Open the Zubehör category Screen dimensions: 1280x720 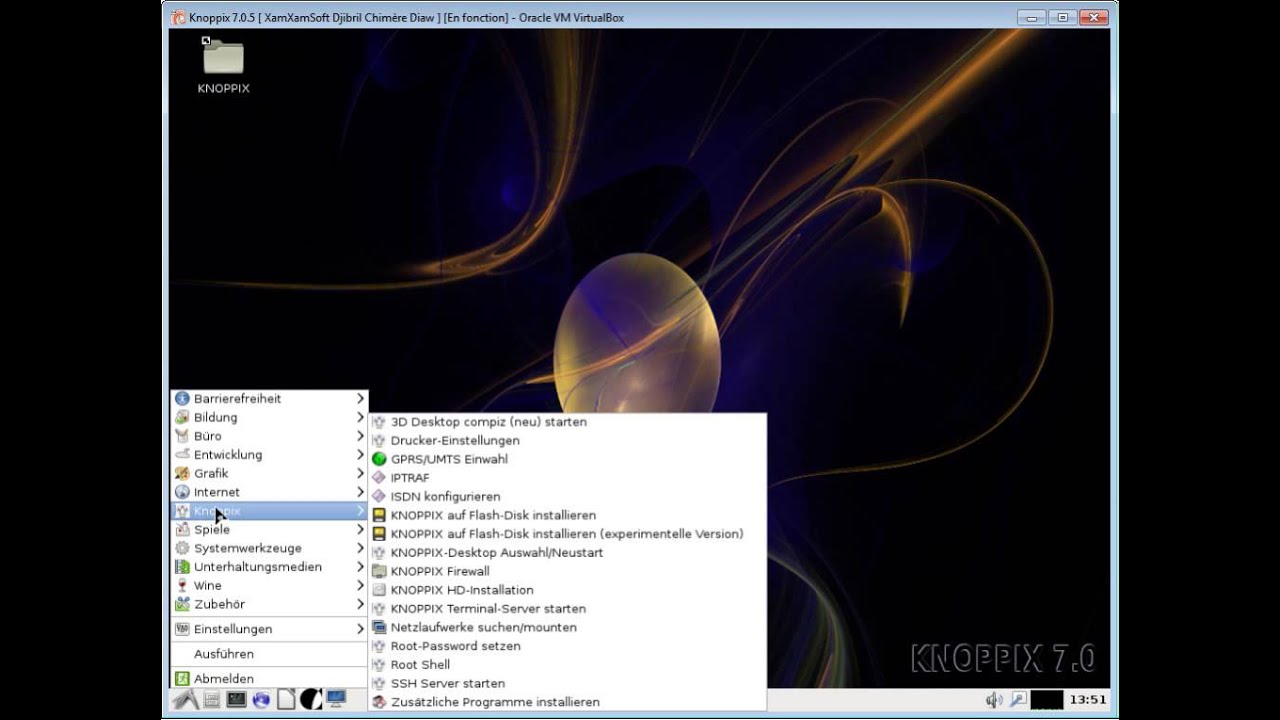coord(269,604)
